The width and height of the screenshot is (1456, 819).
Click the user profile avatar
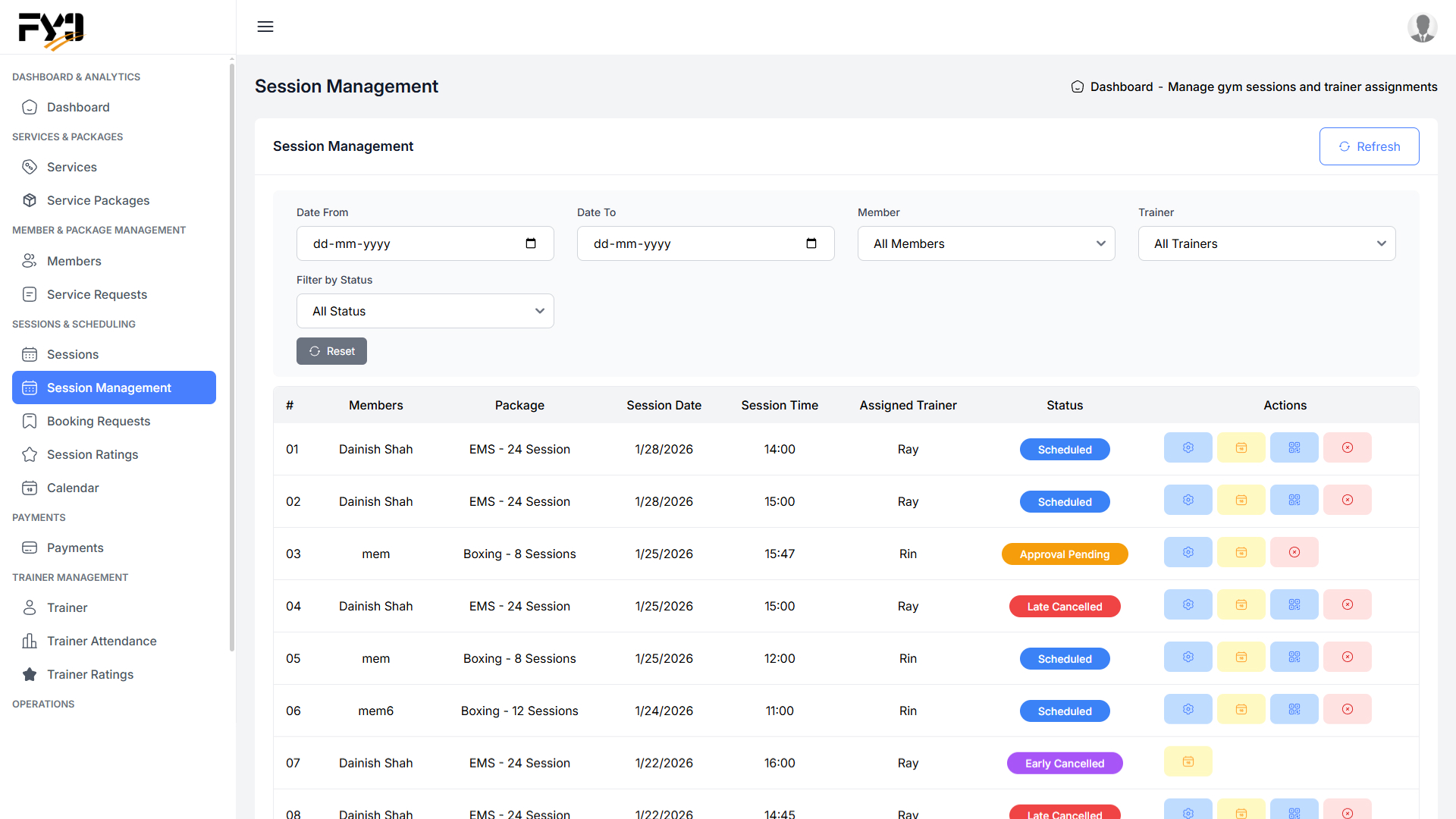pyautogui.click(x=1423, y=27)
